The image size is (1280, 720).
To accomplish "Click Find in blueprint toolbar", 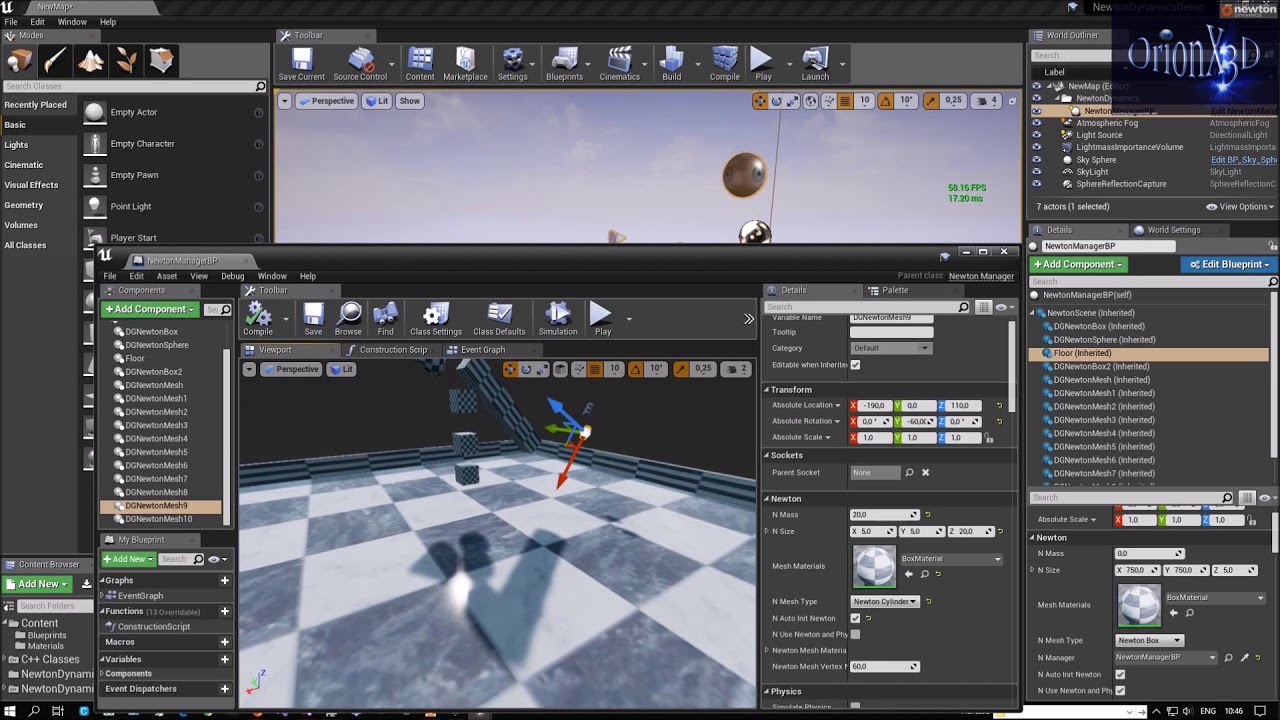I will coord(385,319).
